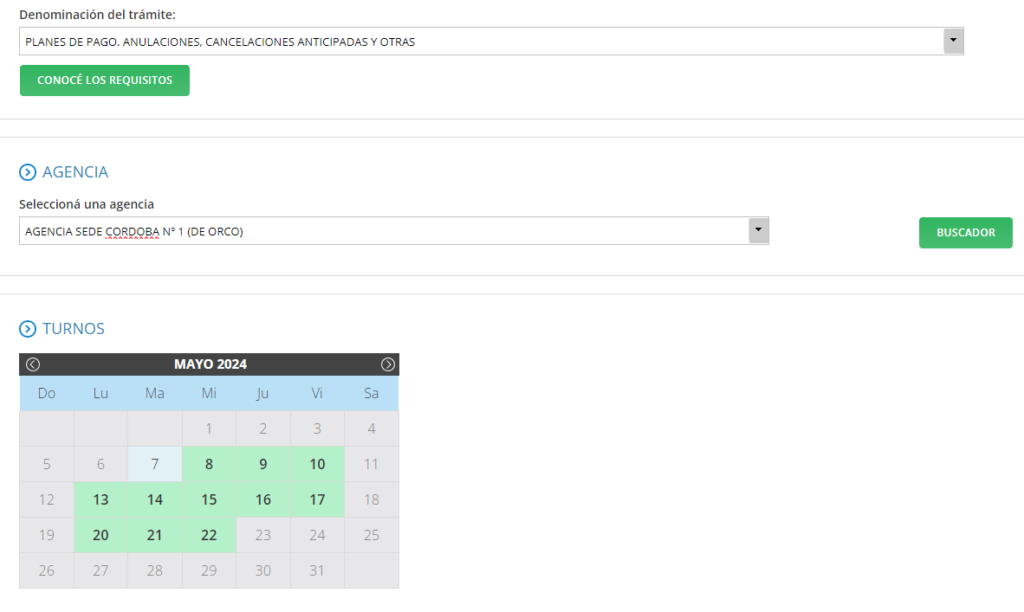Go to previous month in calendar
The height and width of the screenshot is (612, 1024).
(33, 364)
